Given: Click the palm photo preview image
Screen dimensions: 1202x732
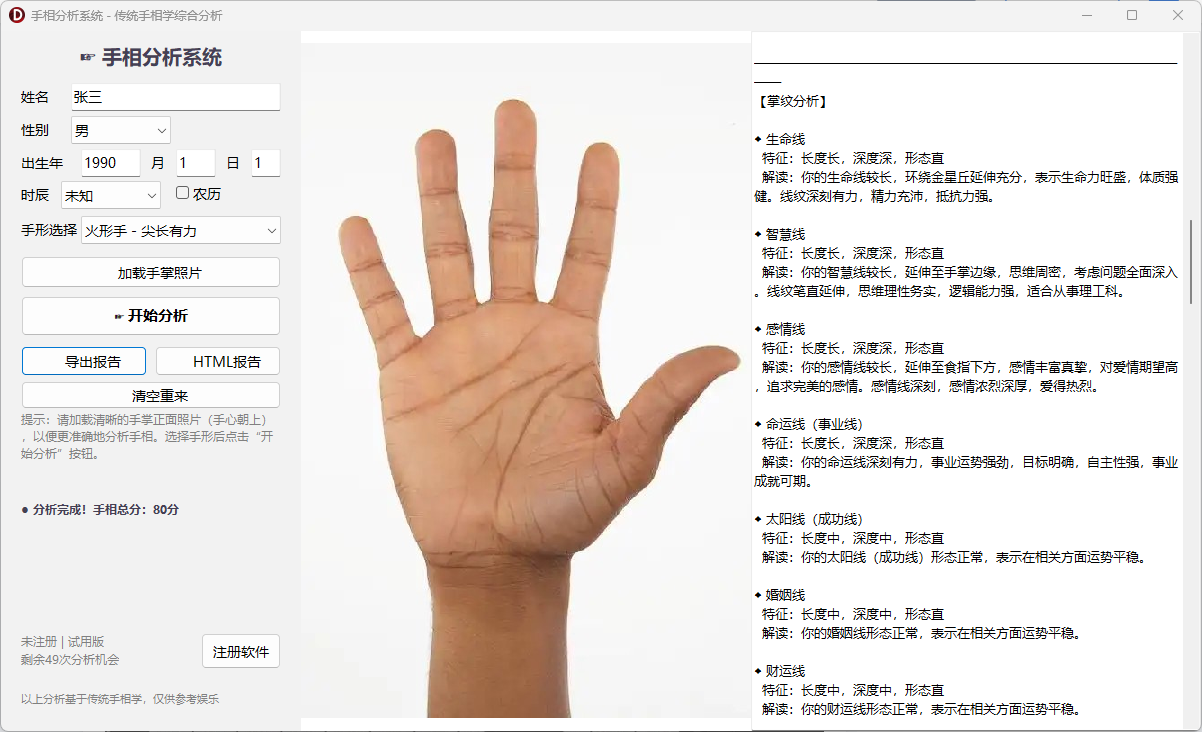Looking at the screenshot, I should [525, 375].
